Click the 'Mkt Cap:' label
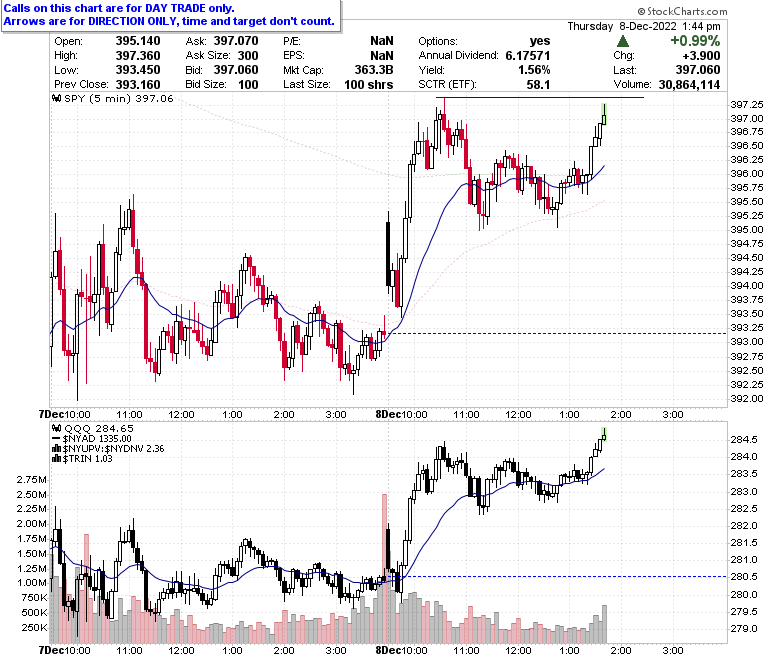The image size is (780, 659). (x=303, y=70)
